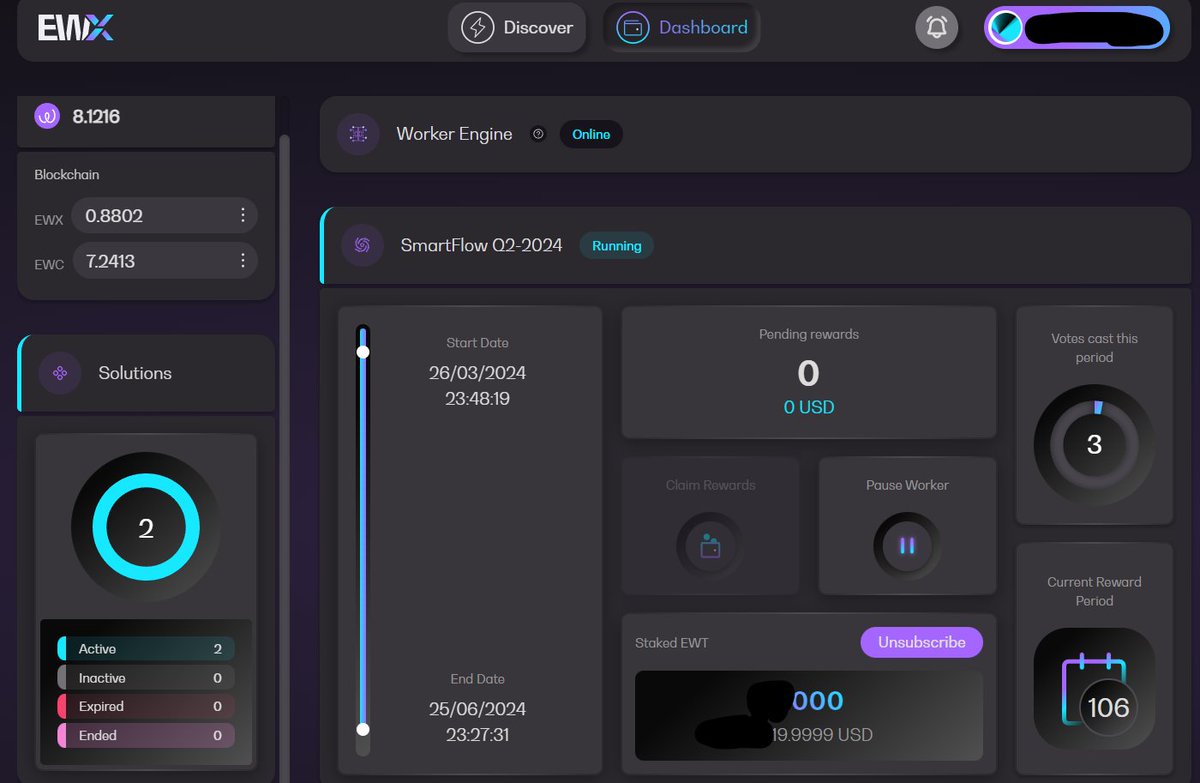Open EWX balance options menu
Image resolution: width=1200 pixels, height=783 pixels.
(243, 215)
